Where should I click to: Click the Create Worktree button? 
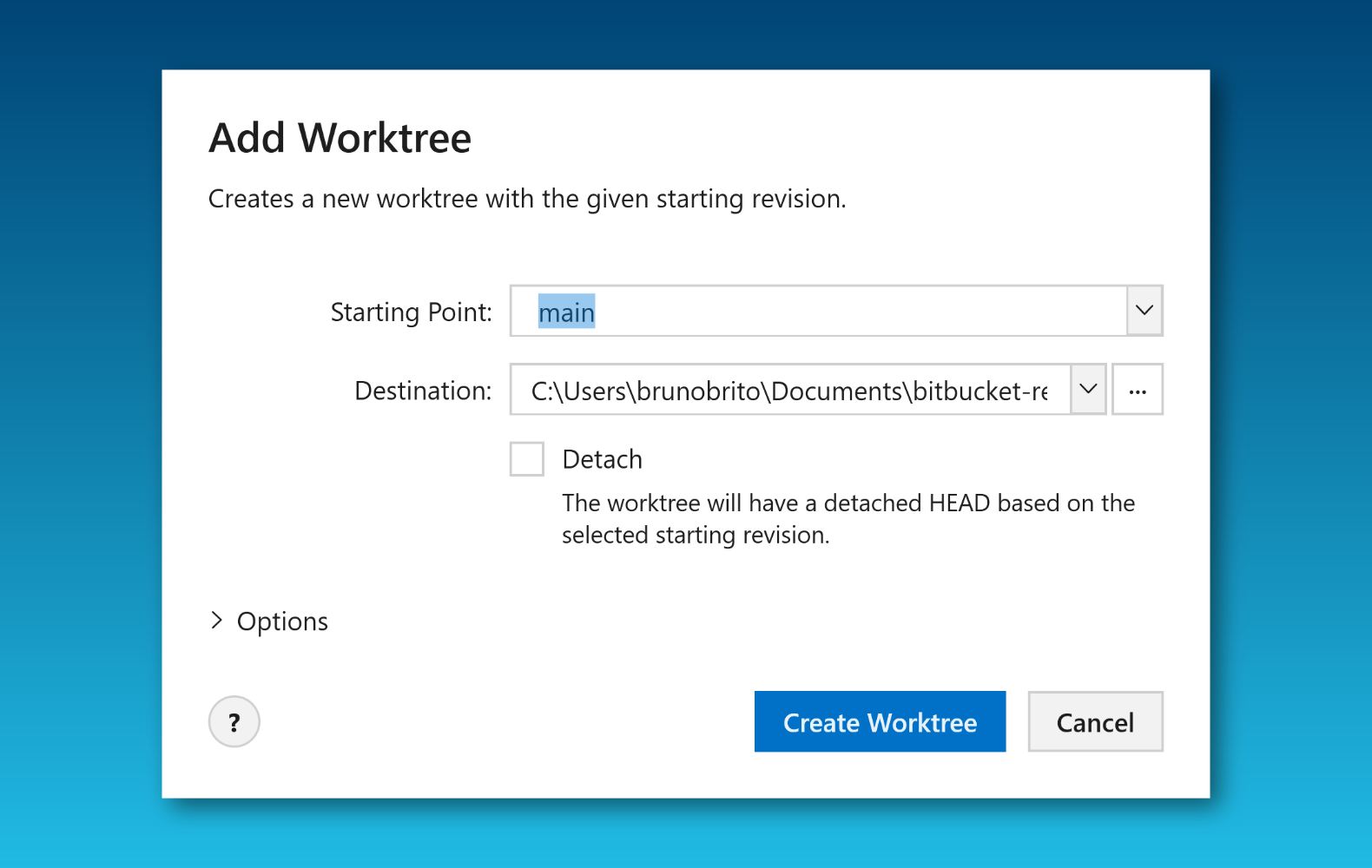click(879, 721)
